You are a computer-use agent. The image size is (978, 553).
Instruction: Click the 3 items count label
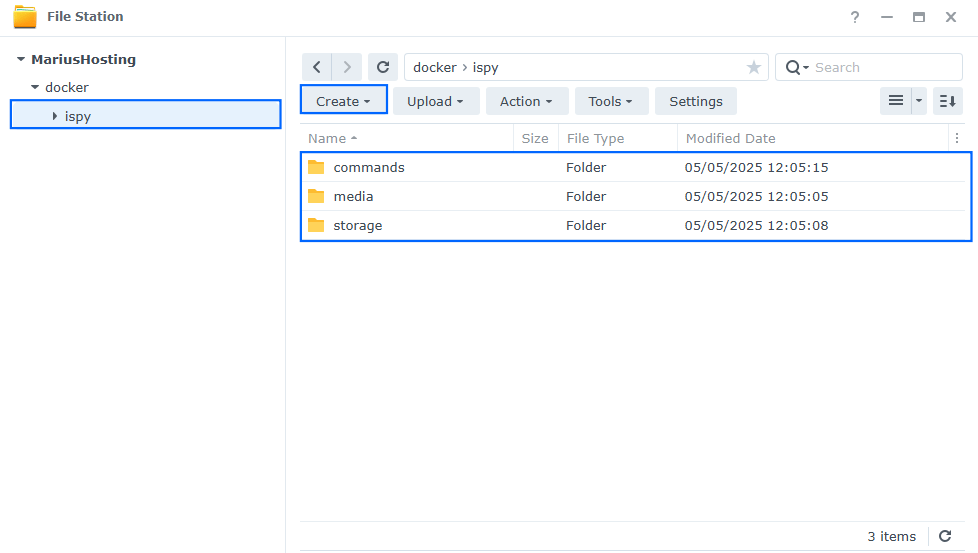pyautogui.click(x=891, y=536)
